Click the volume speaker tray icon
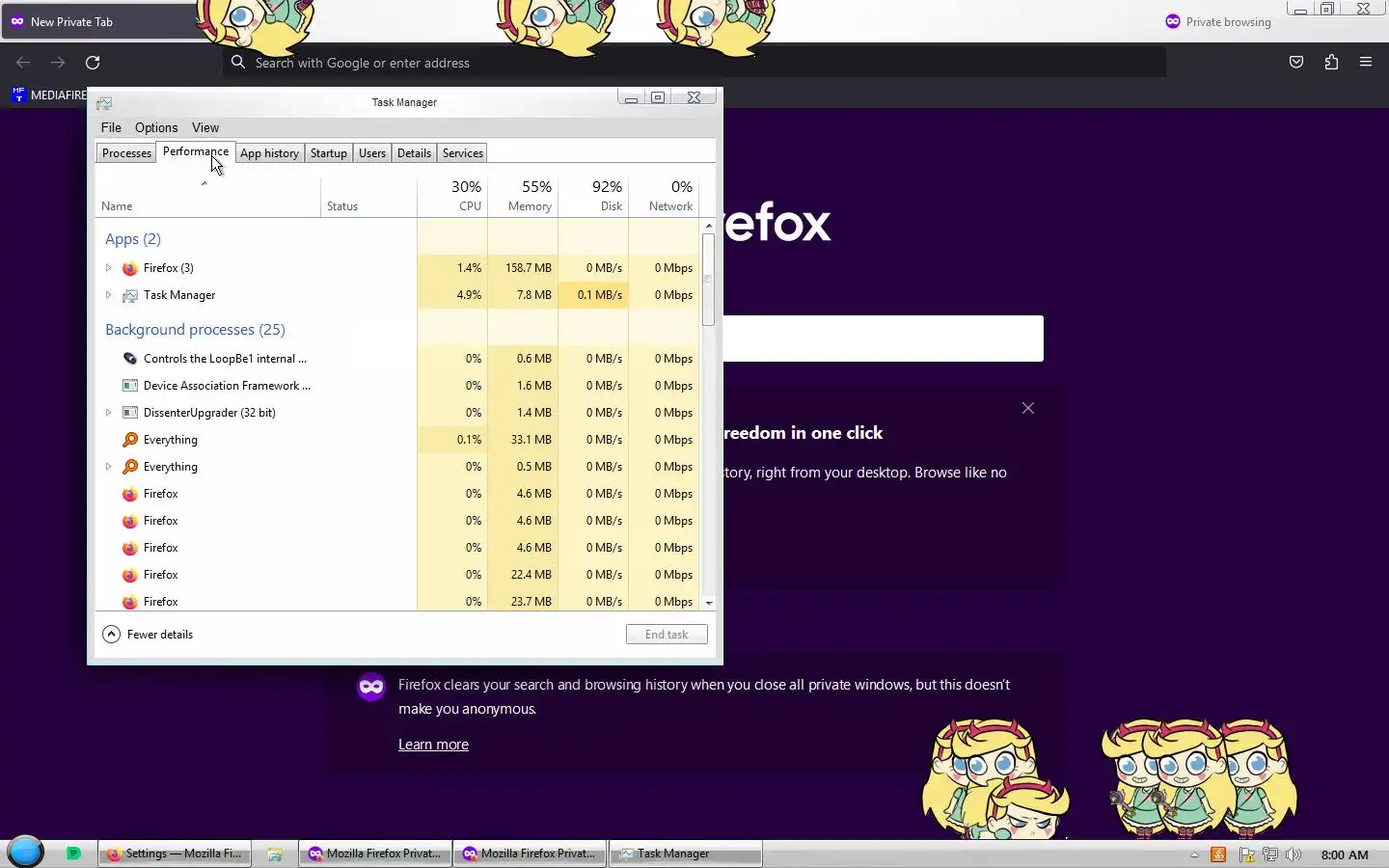 pyautogui.click(x=1294, y=854)
